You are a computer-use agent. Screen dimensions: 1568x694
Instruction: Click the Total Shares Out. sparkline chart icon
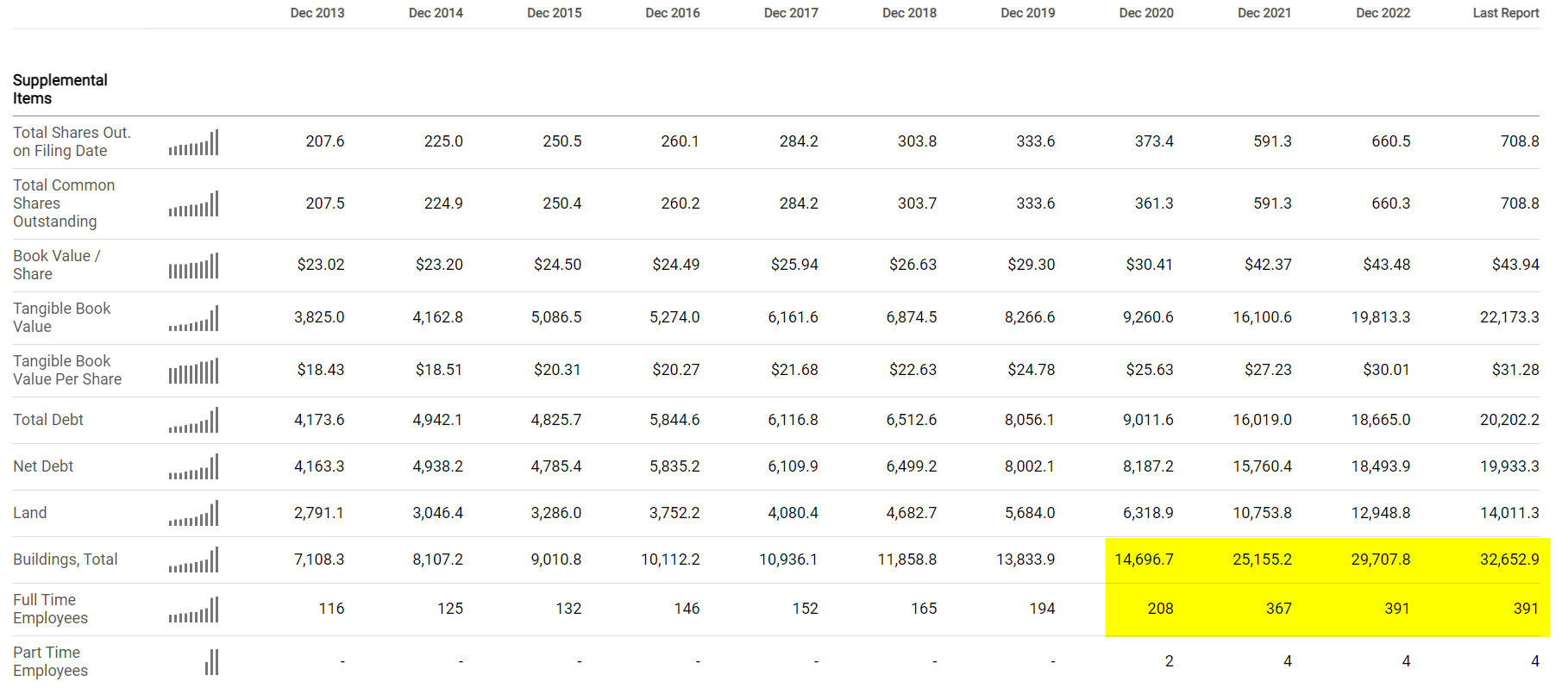click(x=194, y=142)
